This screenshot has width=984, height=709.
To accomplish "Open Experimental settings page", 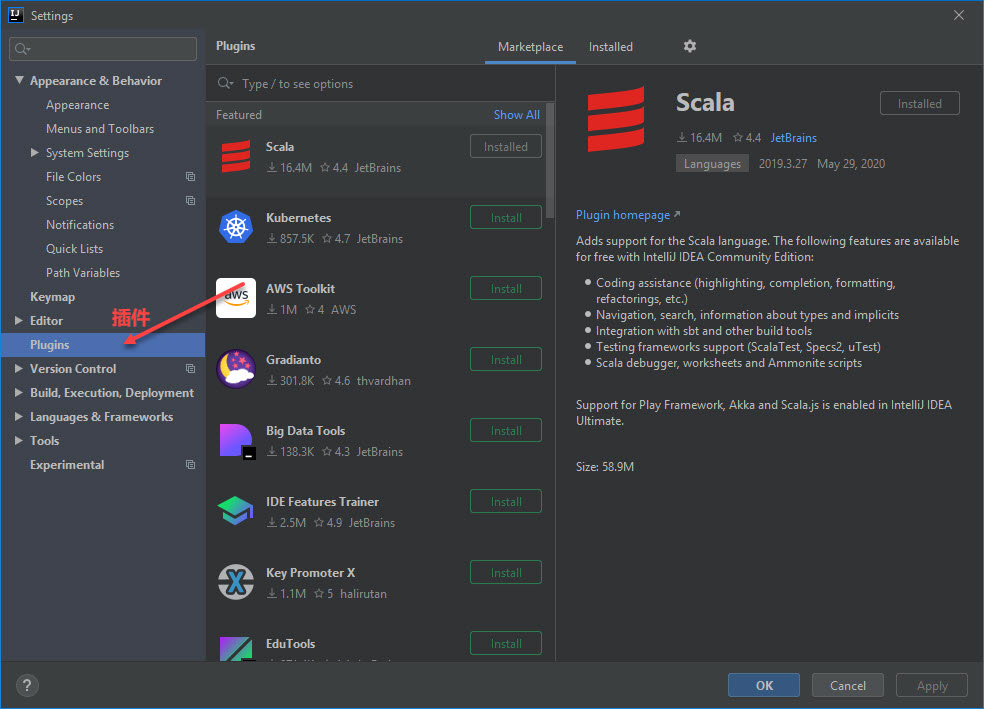I will tap(67, 465).
